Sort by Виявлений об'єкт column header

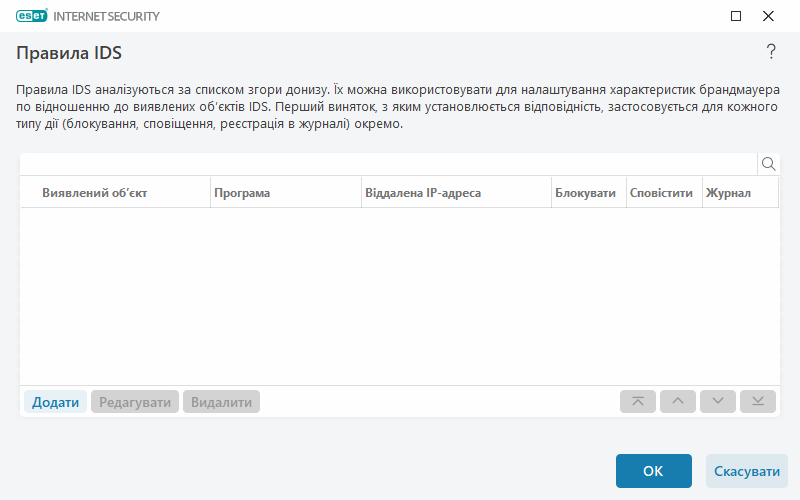tap(115, 193)
